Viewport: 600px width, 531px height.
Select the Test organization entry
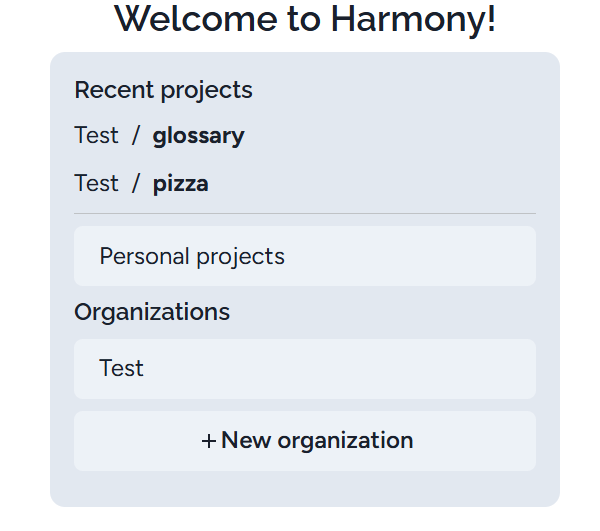pyautogui.click(x=304, y=369)
